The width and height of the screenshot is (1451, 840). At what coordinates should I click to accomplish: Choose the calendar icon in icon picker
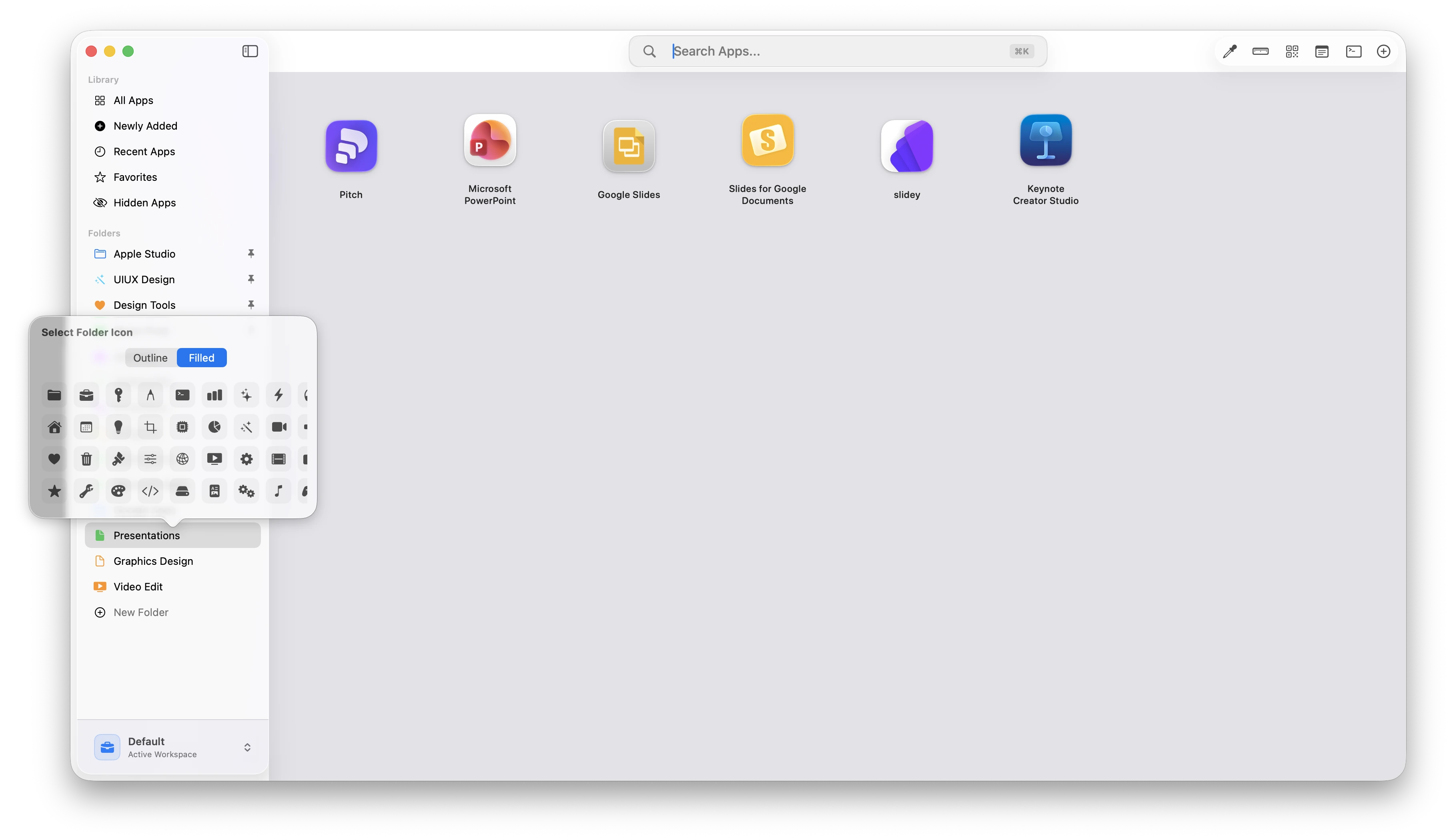(86, 427)
